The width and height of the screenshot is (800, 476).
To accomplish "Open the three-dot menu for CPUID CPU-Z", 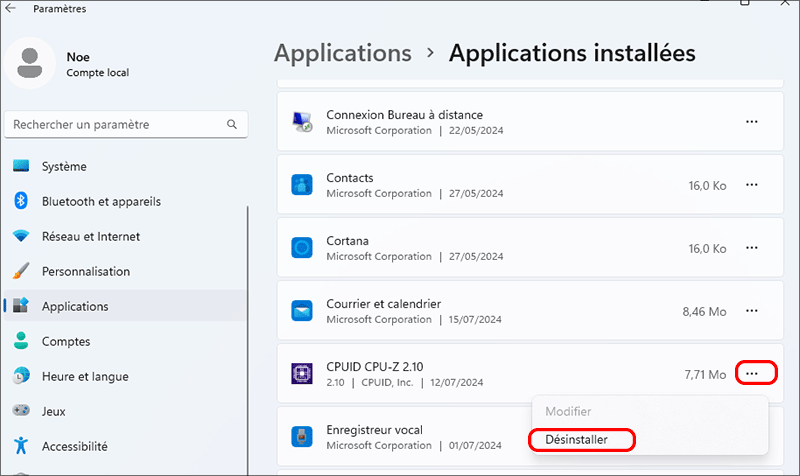I will click(752, 373).
